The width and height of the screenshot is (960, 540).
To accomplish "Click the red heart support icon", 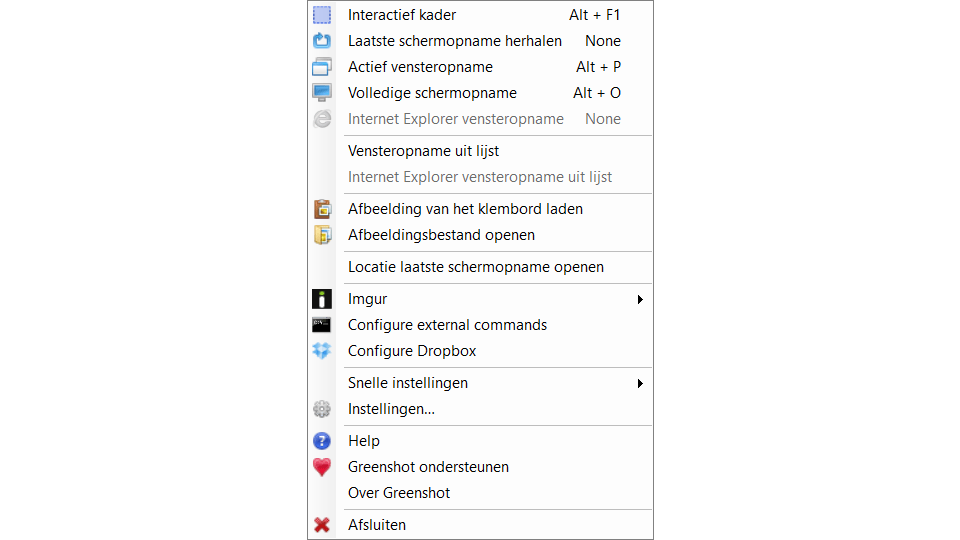I will point(322,467).
